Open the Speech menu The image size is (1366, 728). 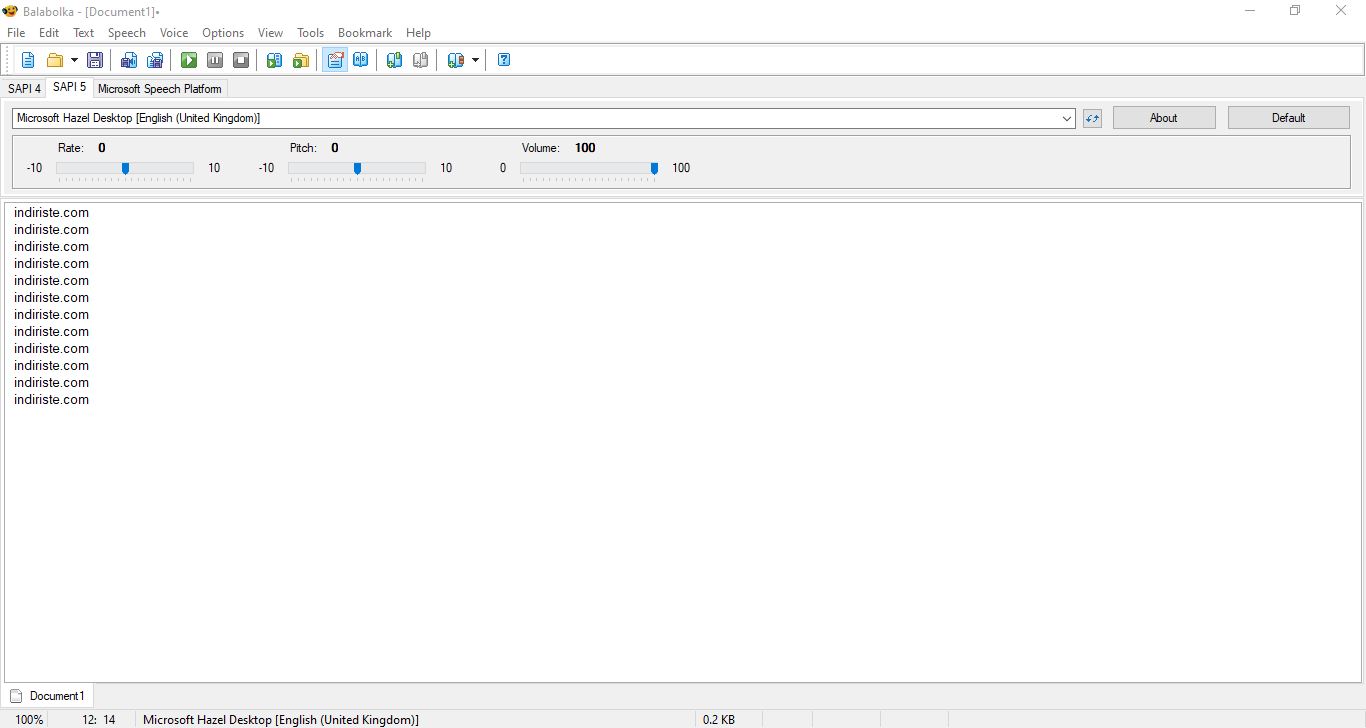pos(127,33)
